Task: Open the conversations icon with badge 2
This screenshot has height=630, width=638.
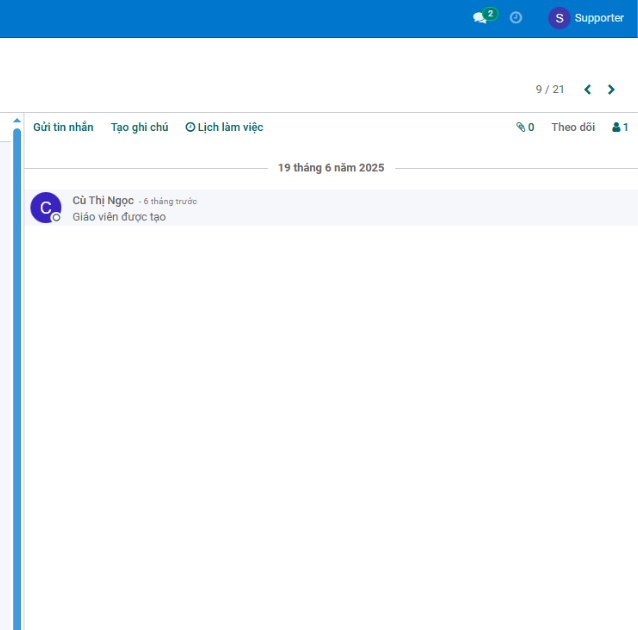Action: pos(481,18)
